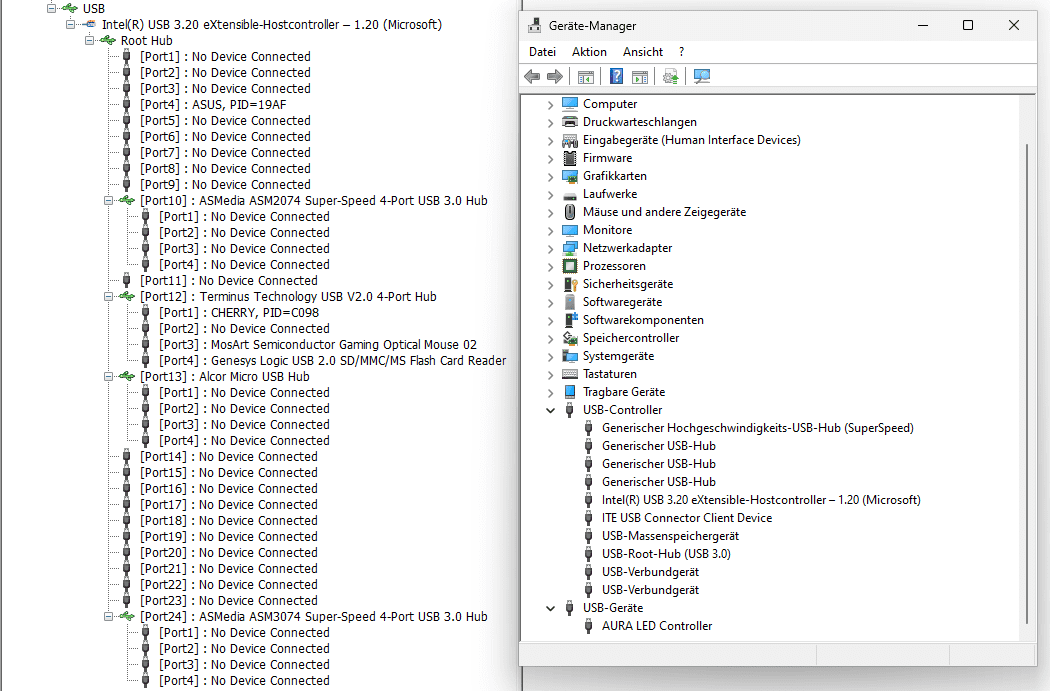1050x691 pixels.
Task: Open the Aktion menu
Action: coord(589,52)
